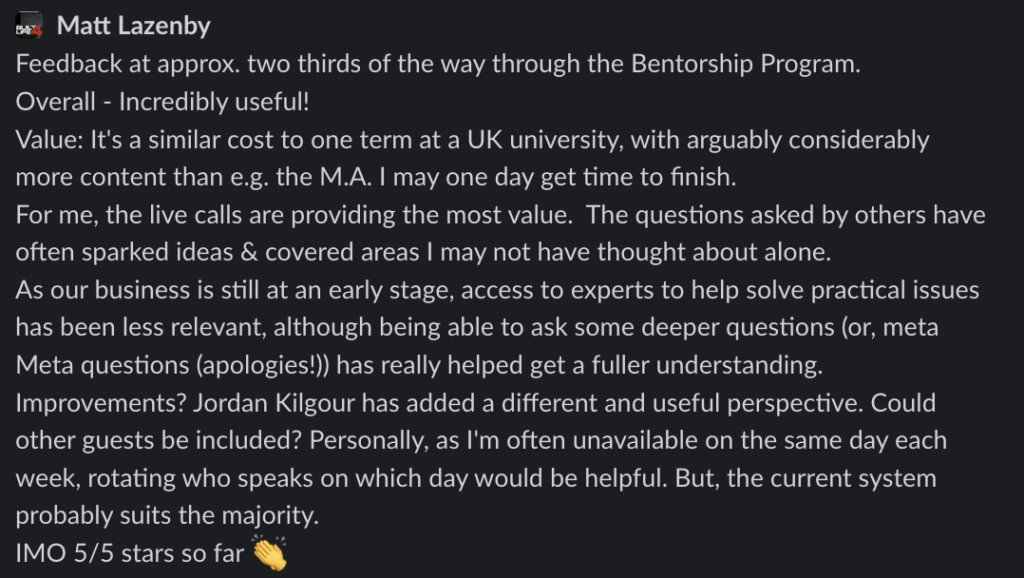The width and height of the screenshot is (1024, 578).
Task: Open the Matt Lazenby username link
Action: click(133, 26)
